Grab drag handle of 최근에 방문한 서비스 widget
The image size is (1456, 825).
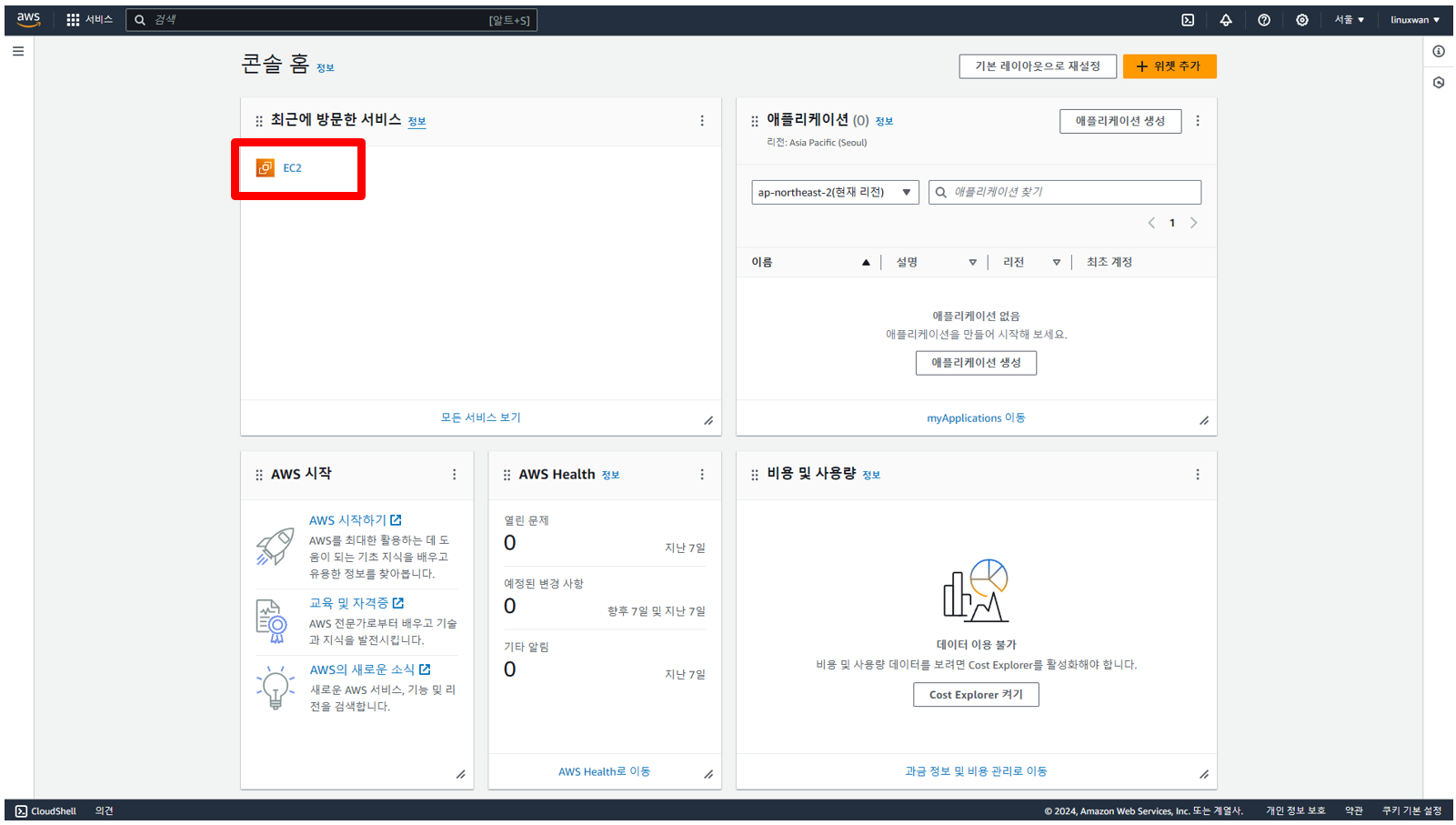pyautogui.click(x=259, y=121)
